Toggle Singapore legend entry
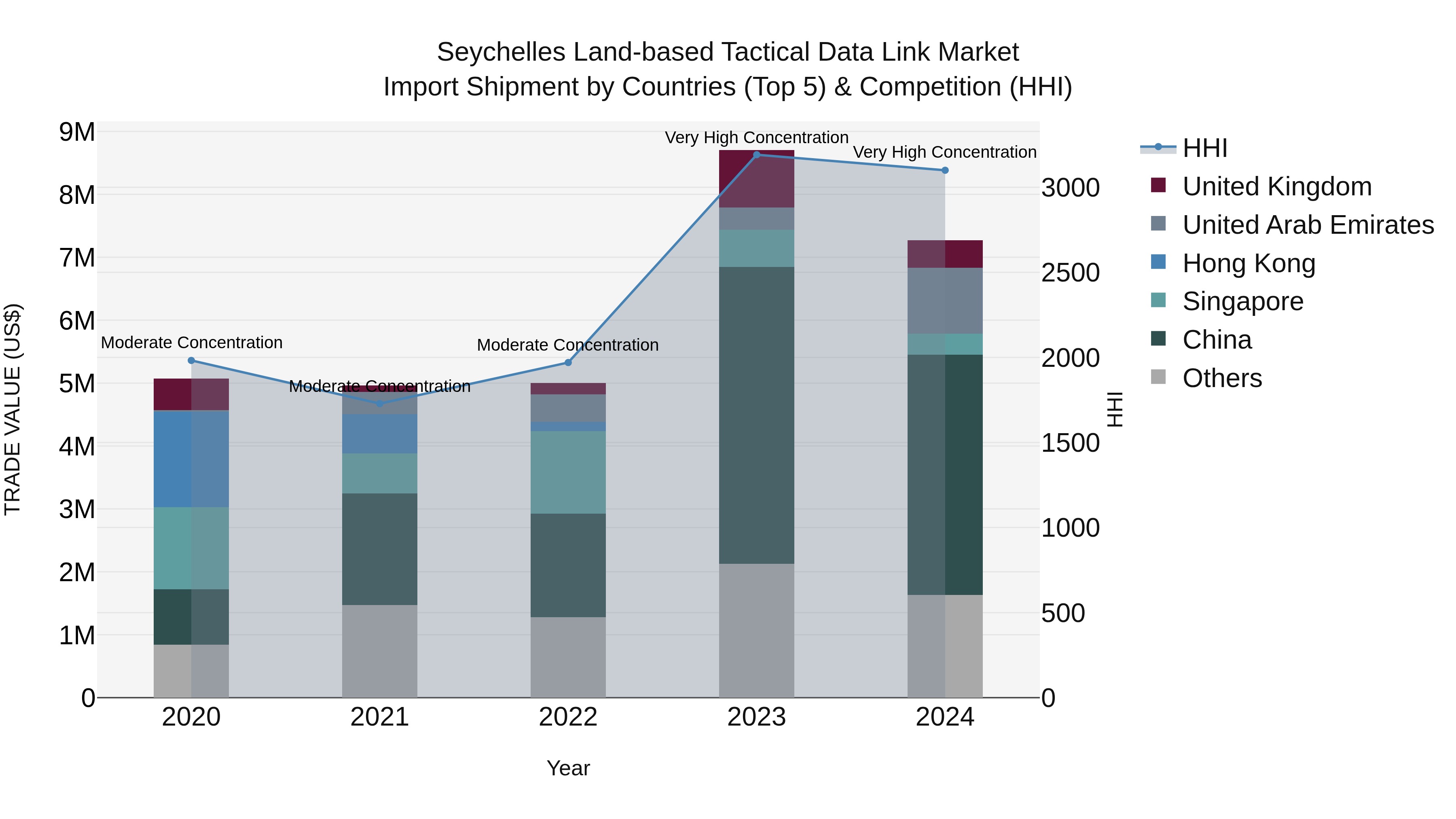This screenshot has width=1456, height=819. click(x=1227, y=301)
